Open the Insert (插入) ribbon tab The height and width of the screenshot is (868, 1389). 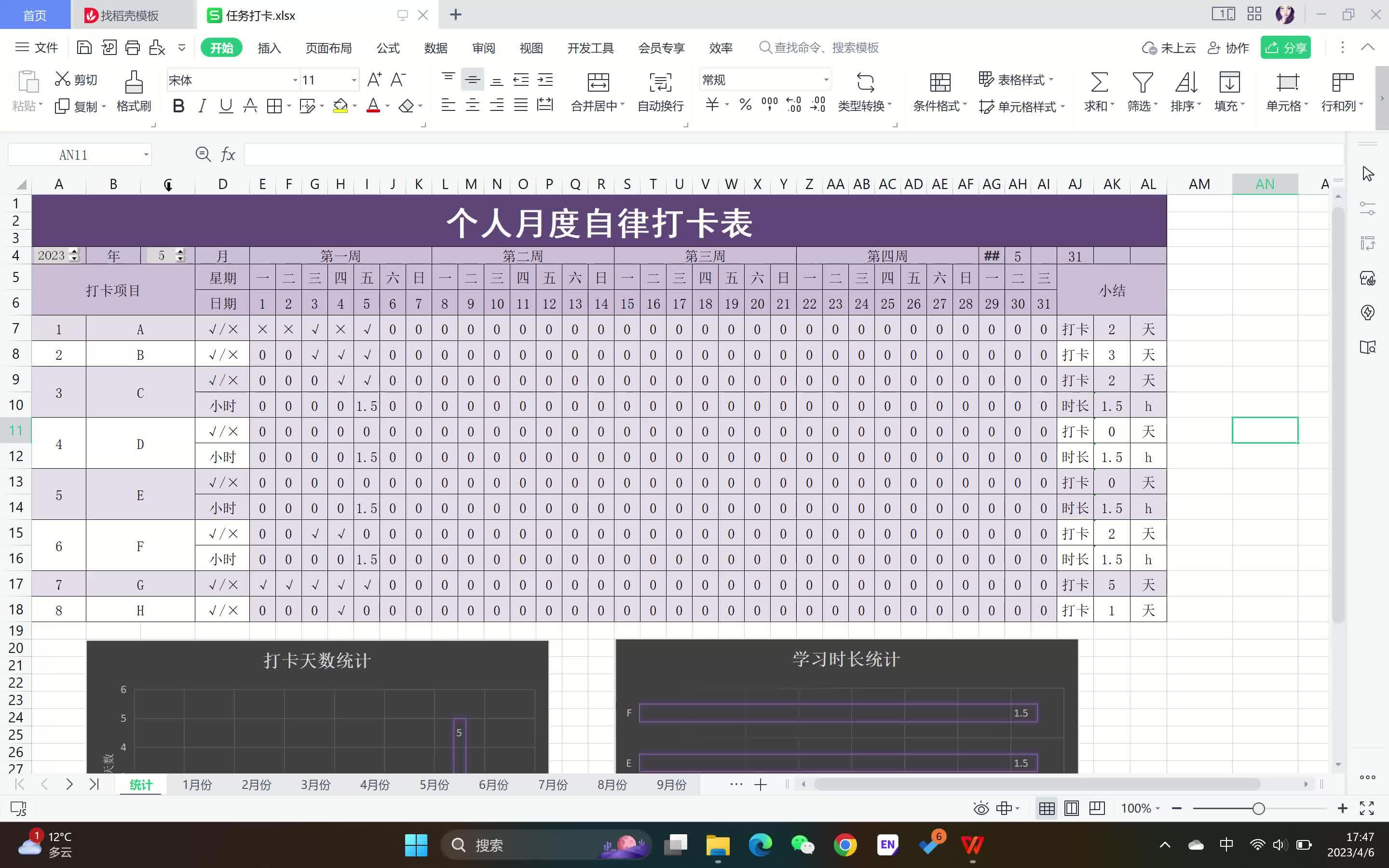(269, 48)
